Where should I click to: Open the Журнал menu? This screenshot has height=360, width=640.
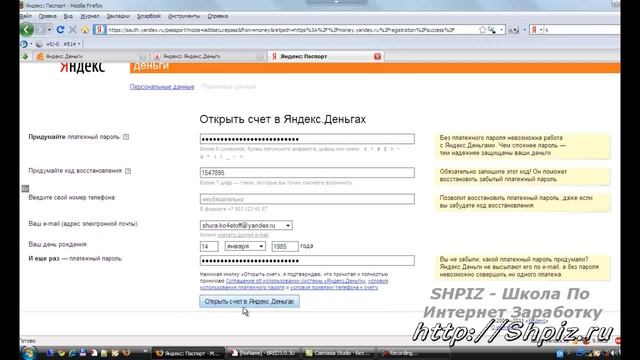click(x=90, y=16)
